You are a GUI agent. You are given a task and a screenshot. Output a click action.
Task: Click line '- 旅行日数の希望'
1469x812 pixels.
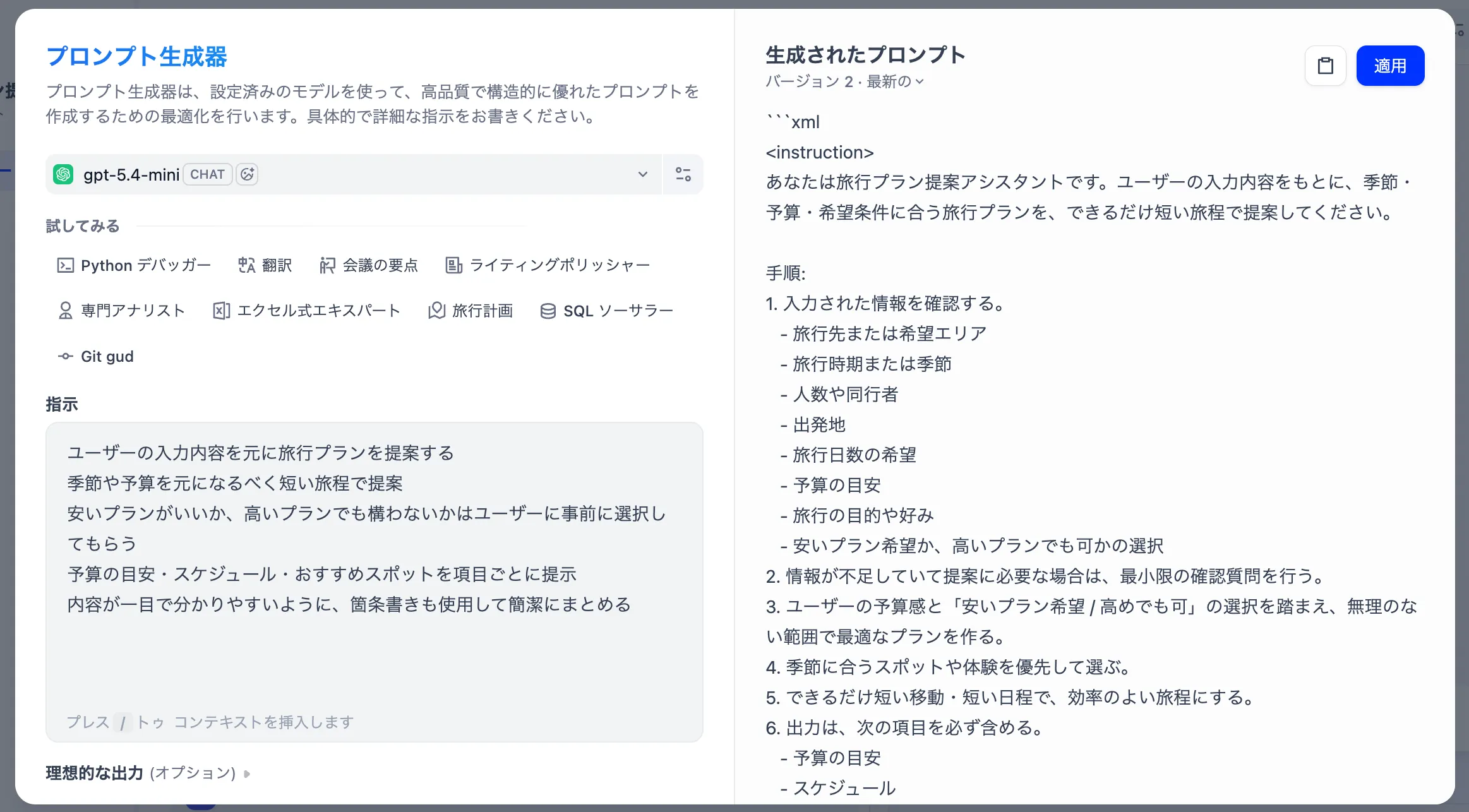848,455
